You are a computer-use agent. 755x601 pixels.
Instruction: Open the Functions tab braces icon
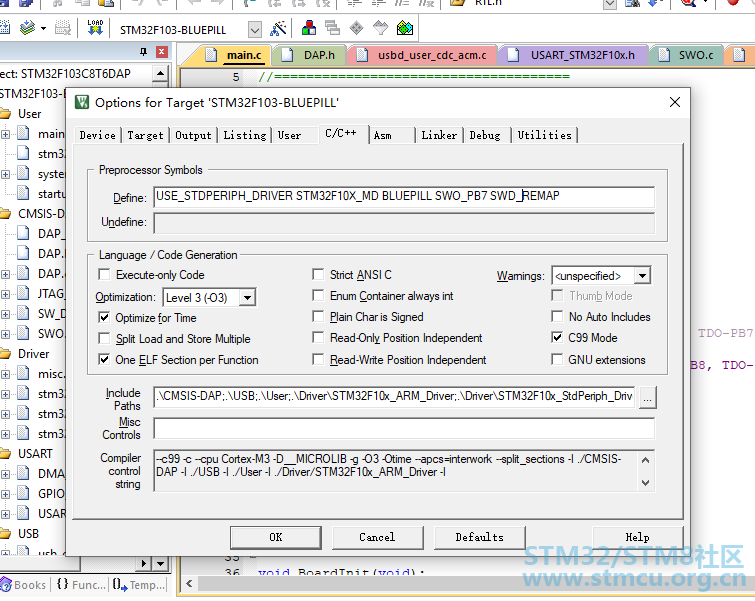(x=63, y=585)
